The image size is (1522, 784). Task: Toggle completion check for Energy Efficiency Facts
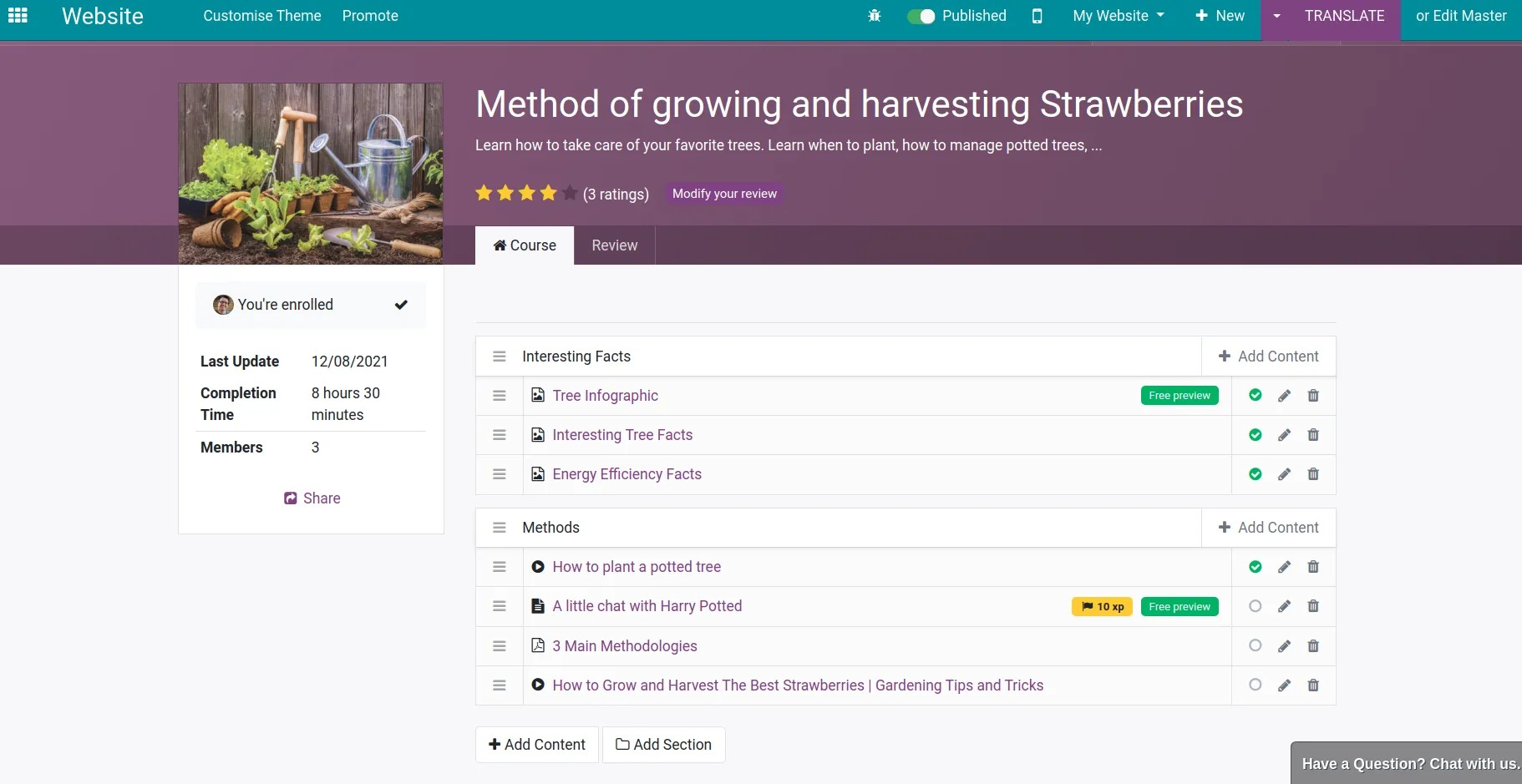point(1255,474)
